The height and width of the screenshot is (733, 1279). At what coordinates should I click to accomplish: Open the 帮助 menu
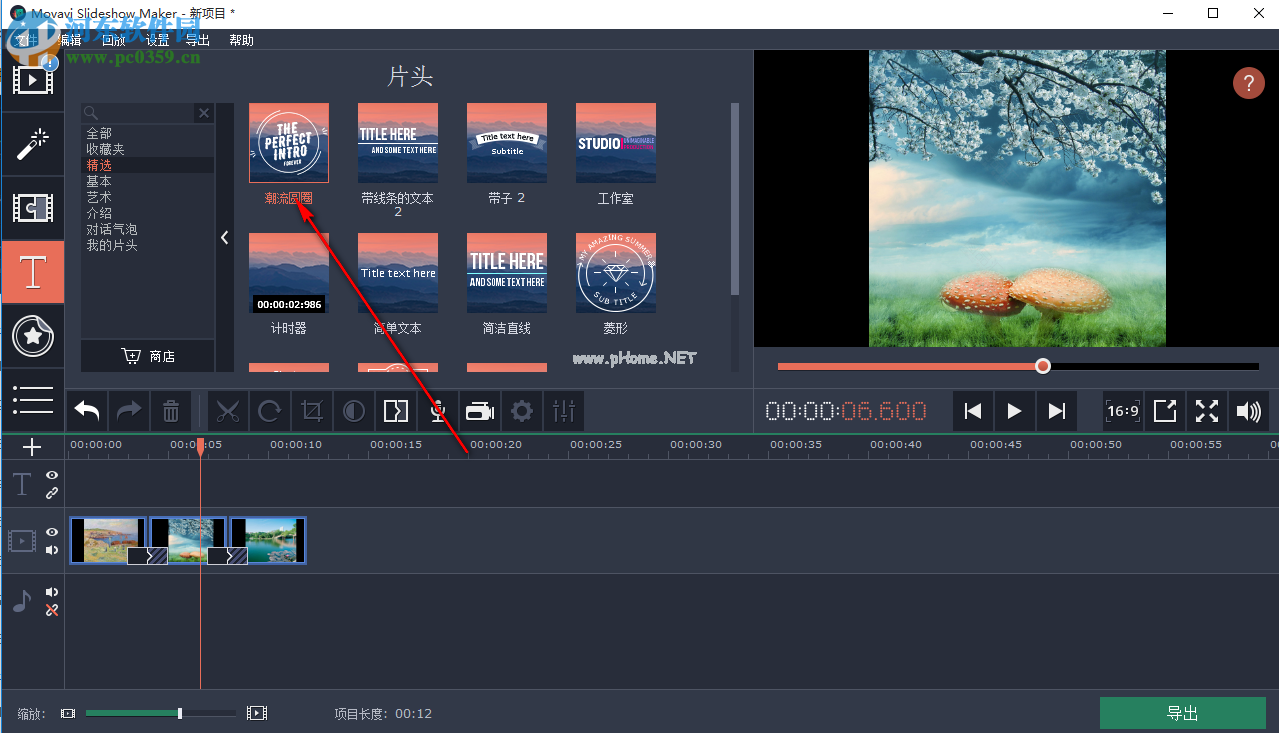(x=241, y=40)
